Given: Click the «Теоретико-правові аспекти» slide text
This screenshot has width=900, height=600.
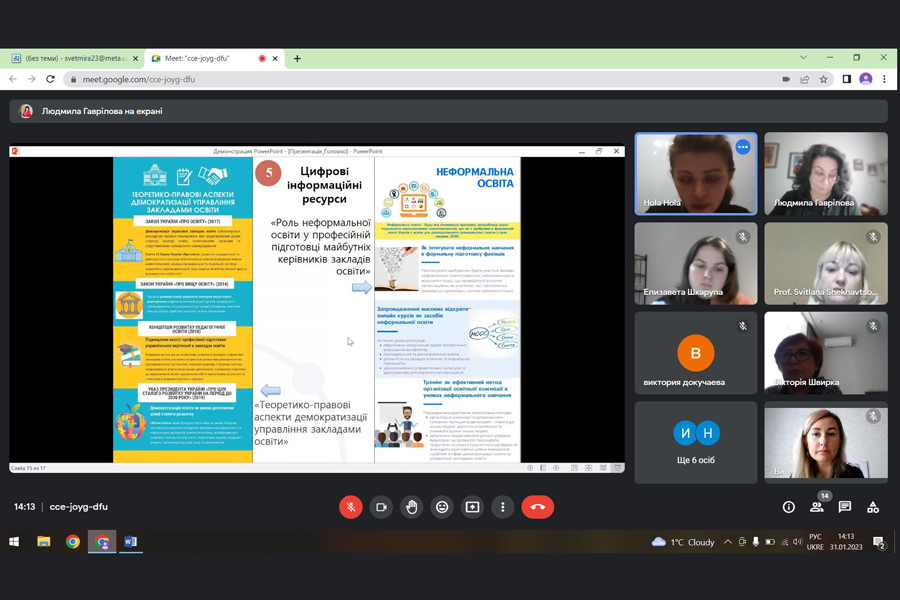Looking at the screenshot, I should [311, 423].
